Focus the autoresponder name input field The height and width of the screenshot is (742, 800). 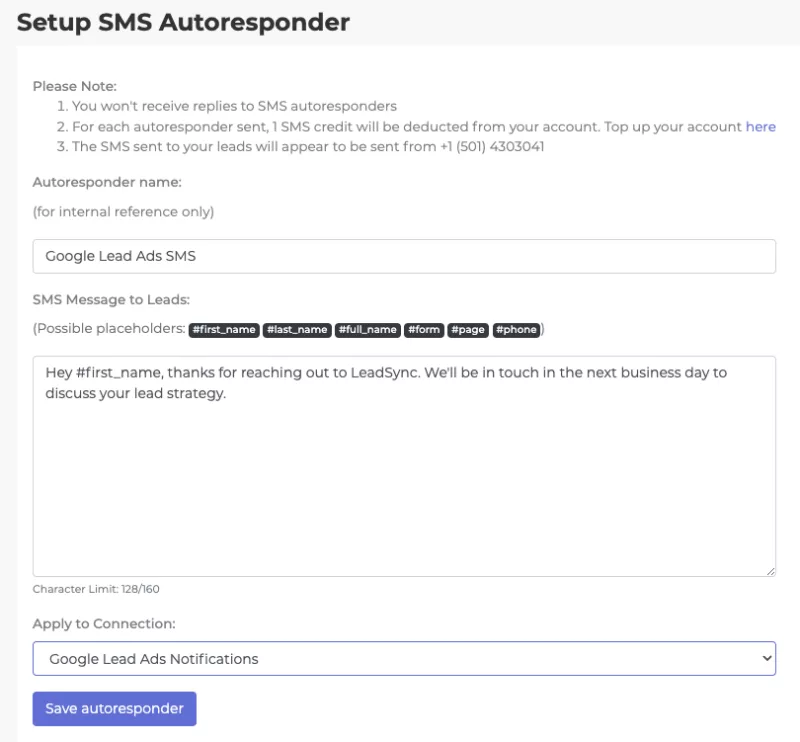coord(403,256)
